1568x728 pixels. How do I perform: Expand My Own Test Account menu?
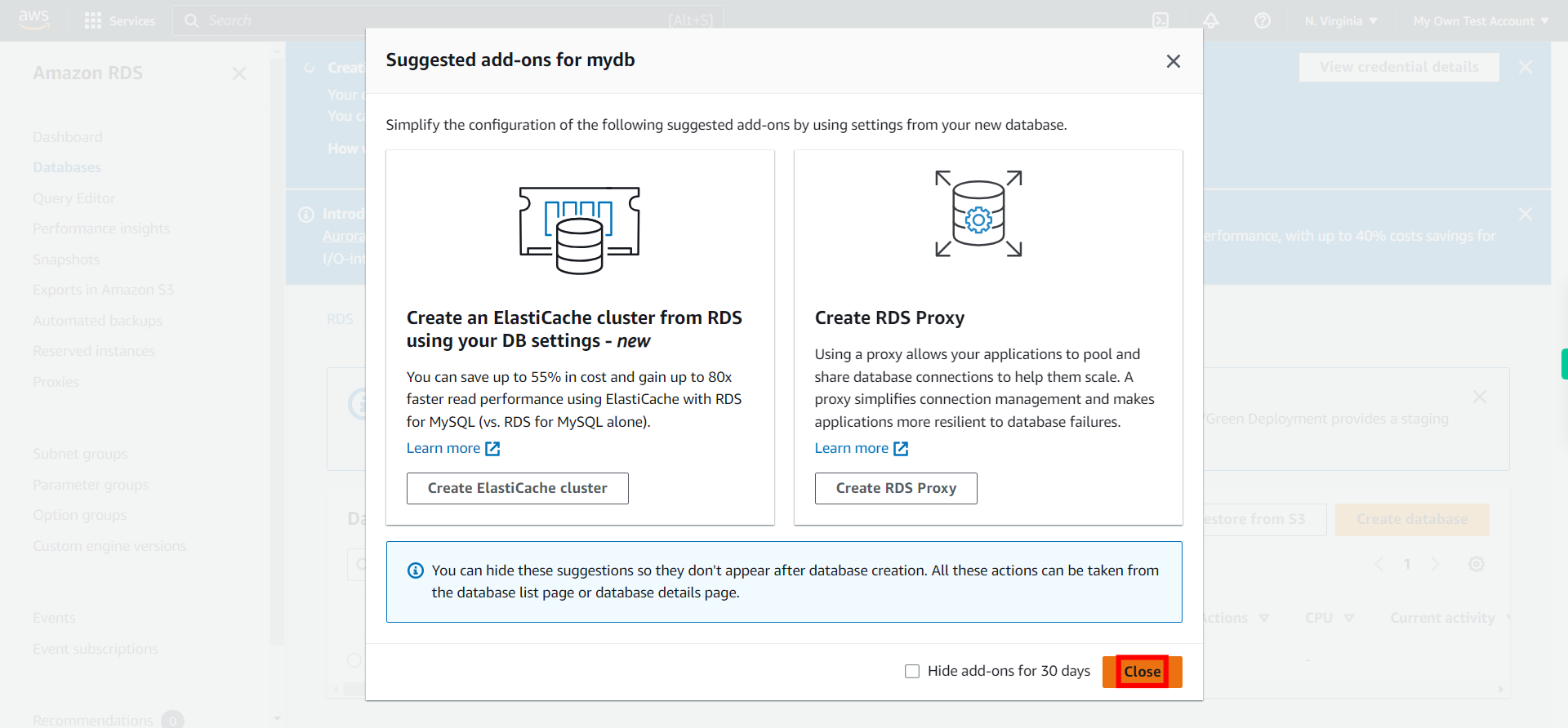coord(1481,21)
